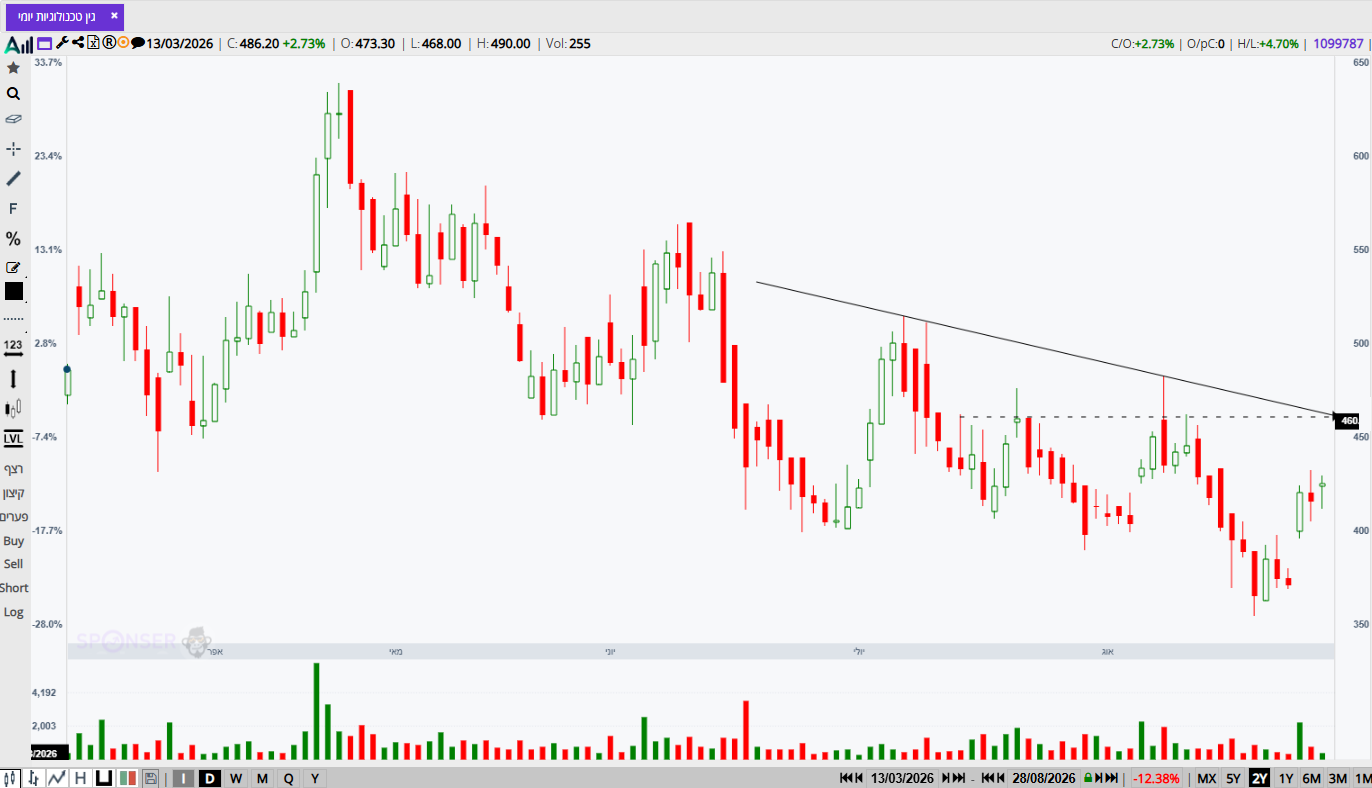1372x788 pixels.
Task: Select the גין טכנולוגיות יומי tab
Action: (64, 17)
